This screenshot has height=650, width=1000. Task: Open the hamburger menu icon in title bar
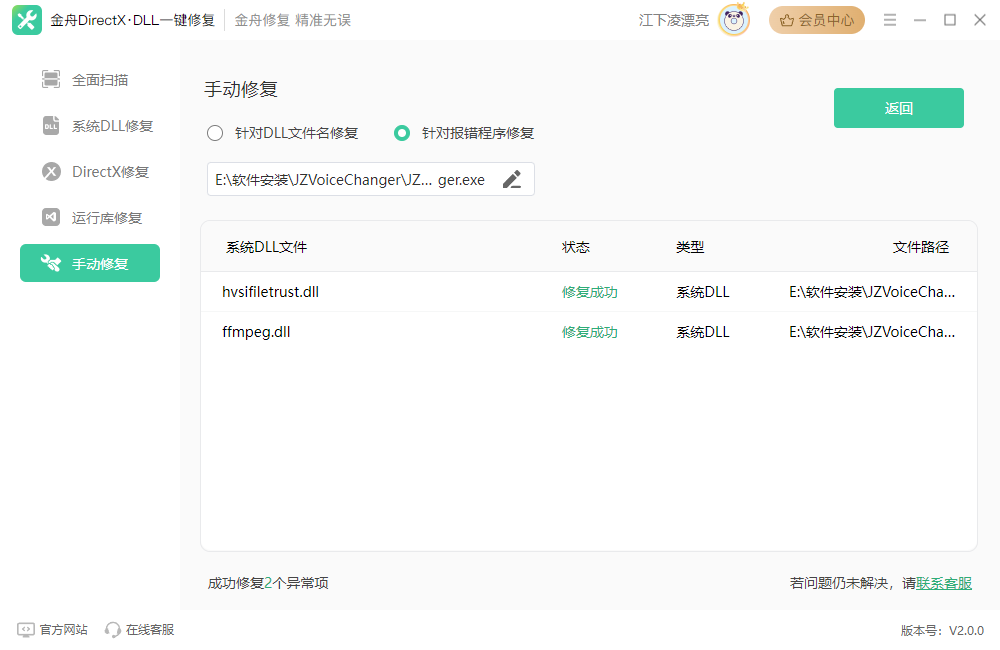(x=890, y=20)
